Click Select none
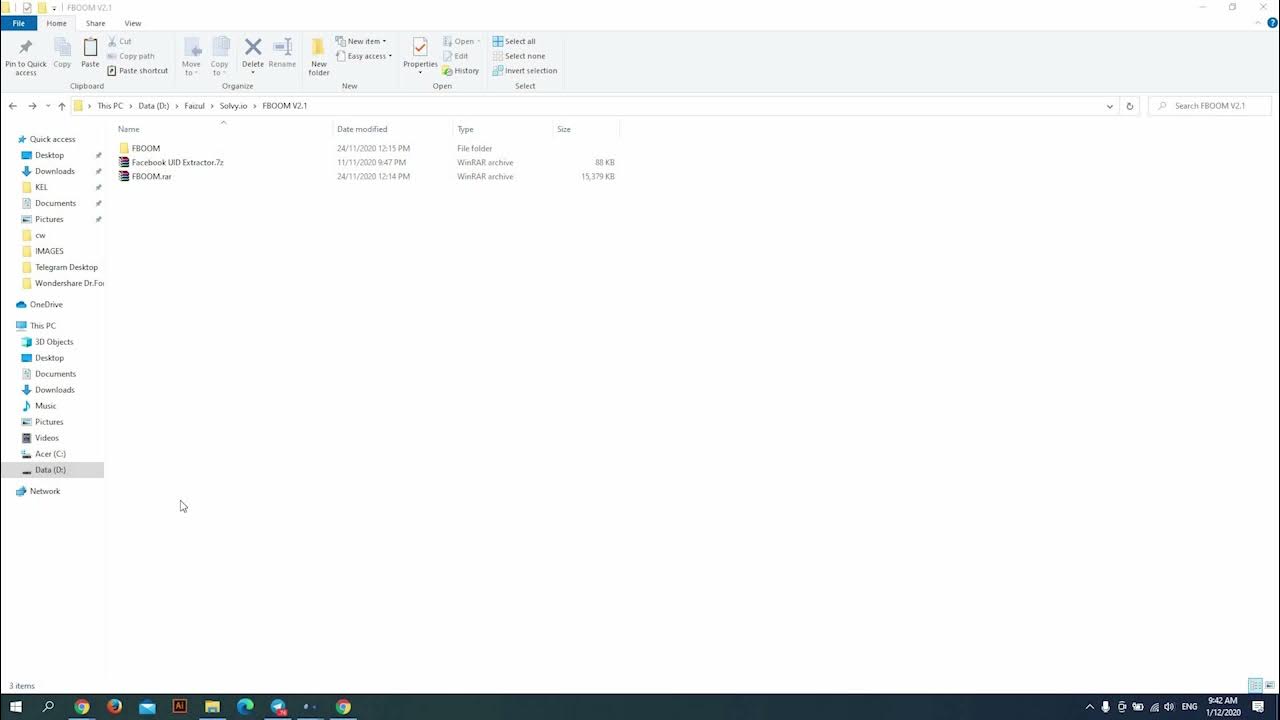The image size is (1280, 720). point(518,56)
